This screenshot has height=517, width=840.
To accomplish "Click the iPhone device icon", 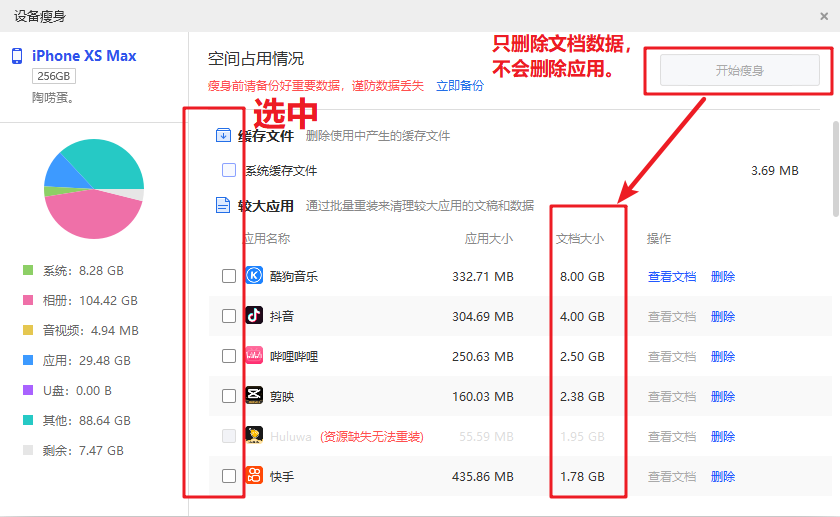I will coord(17,56).
